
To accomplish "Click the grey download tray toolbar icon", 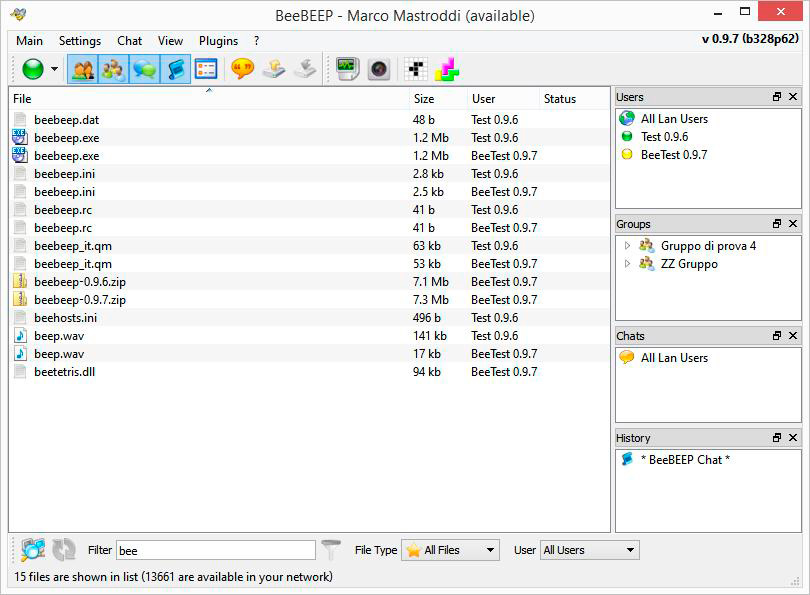I will (305, 69).
